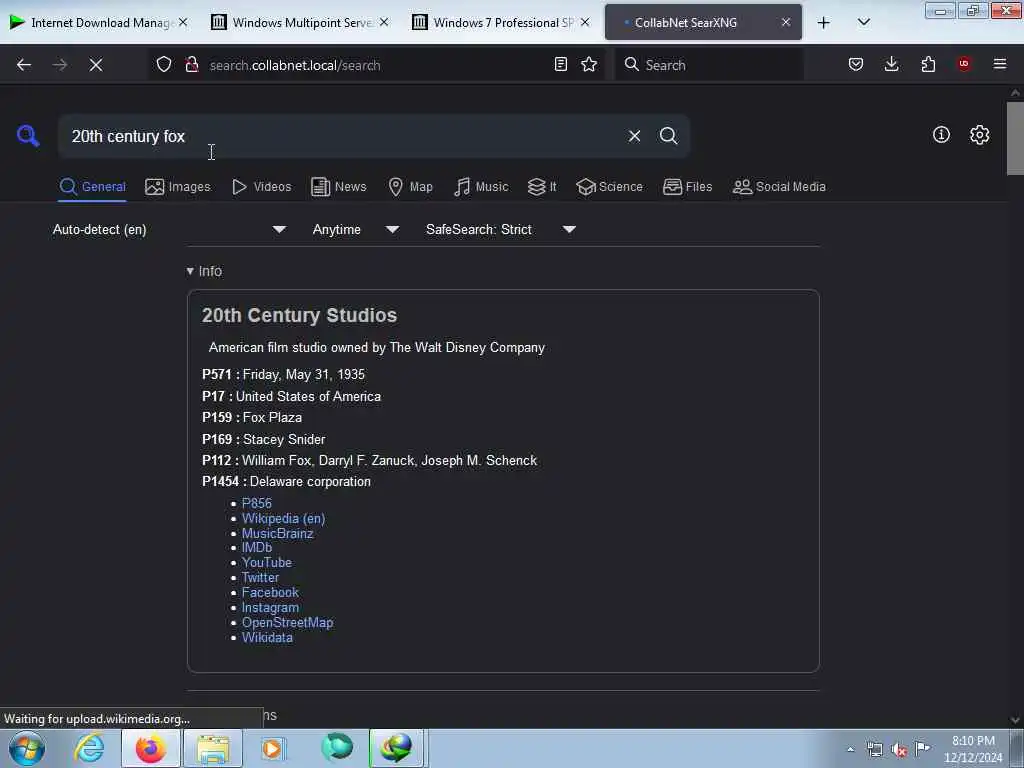This screenshot has width=1024, height=768.
Task: Click the taskbar clock 8:10 PM
Action: [x=973, y=749]
